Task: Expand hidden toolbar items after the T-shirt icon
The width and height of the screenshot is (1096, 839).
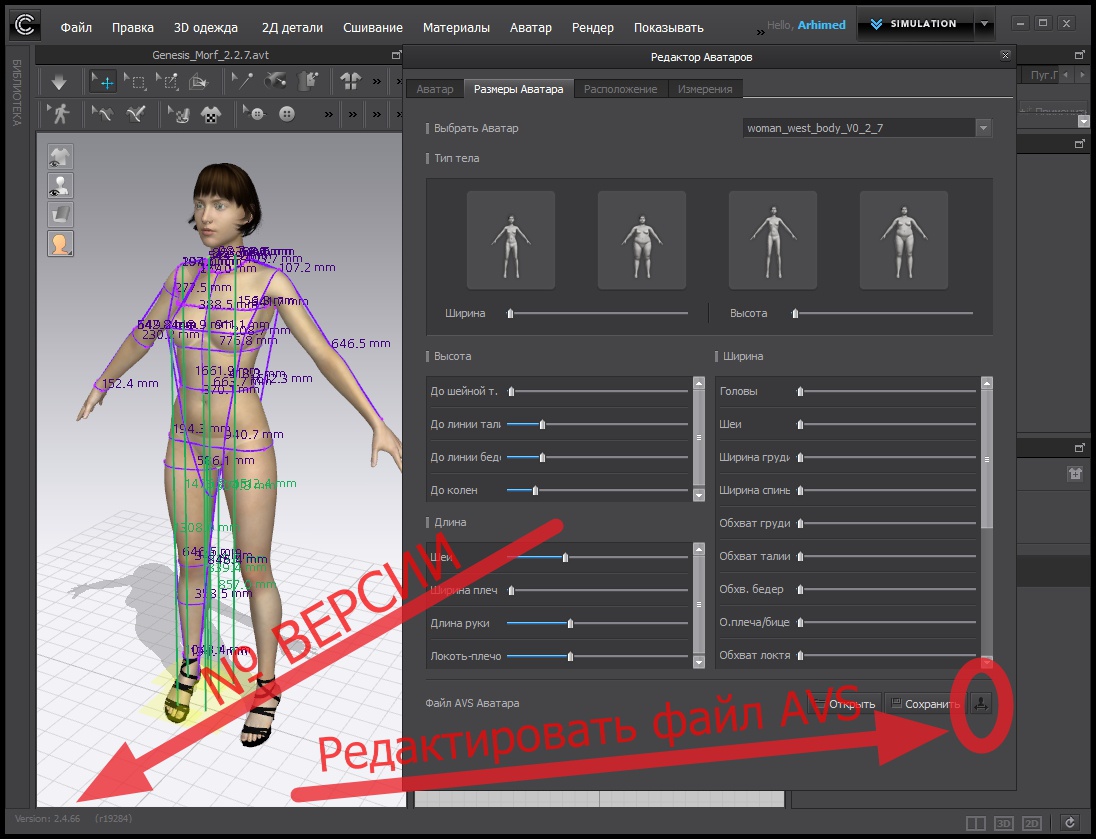Action: point(375,80)
